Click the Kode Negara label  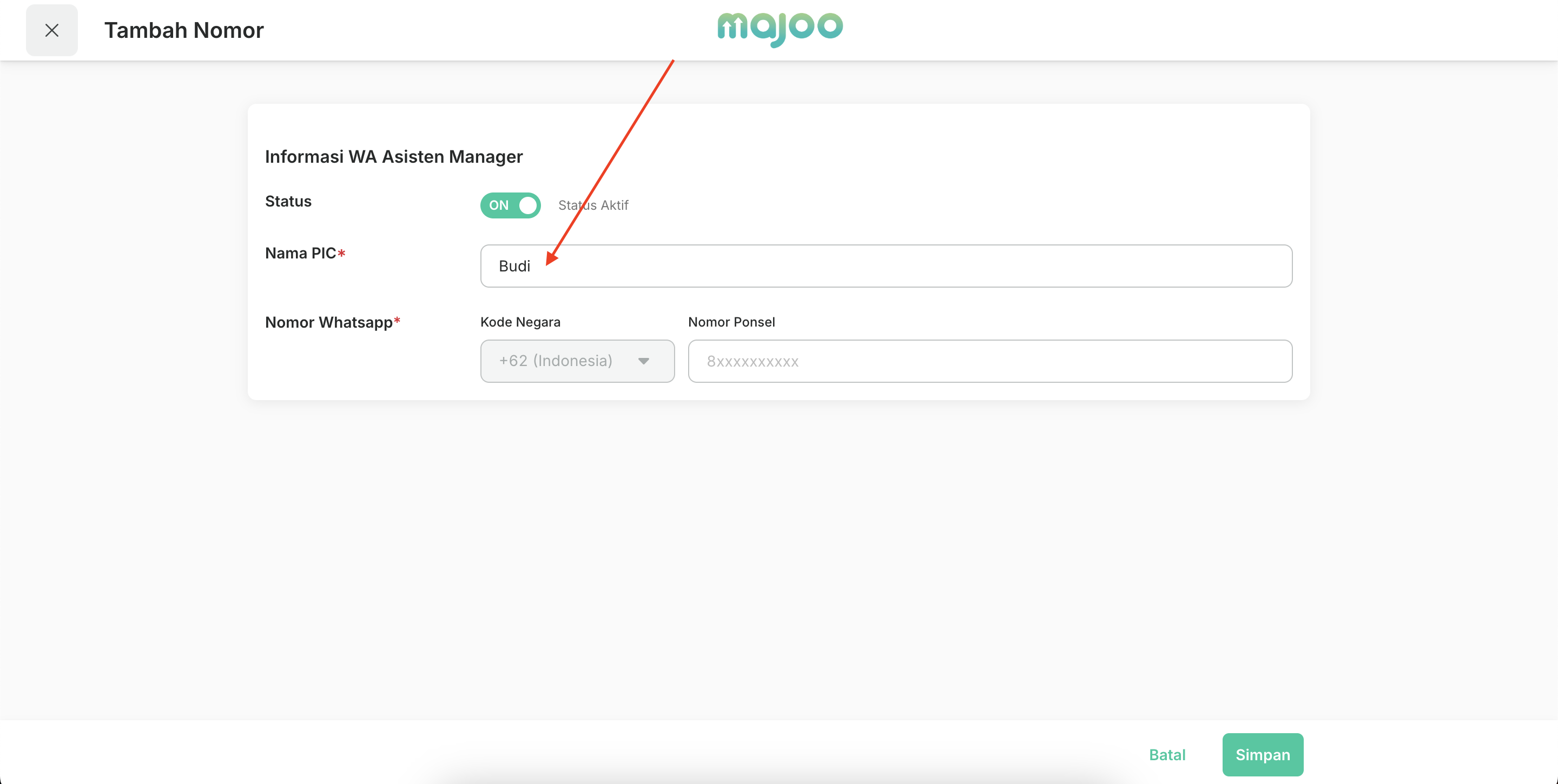click(520, 322)
